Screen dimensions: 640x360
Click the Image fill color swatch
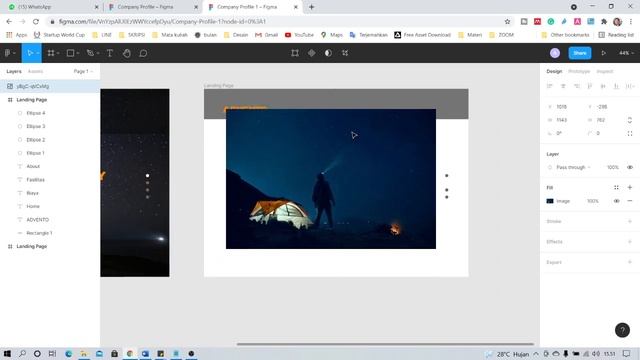(x=550, y=201)
